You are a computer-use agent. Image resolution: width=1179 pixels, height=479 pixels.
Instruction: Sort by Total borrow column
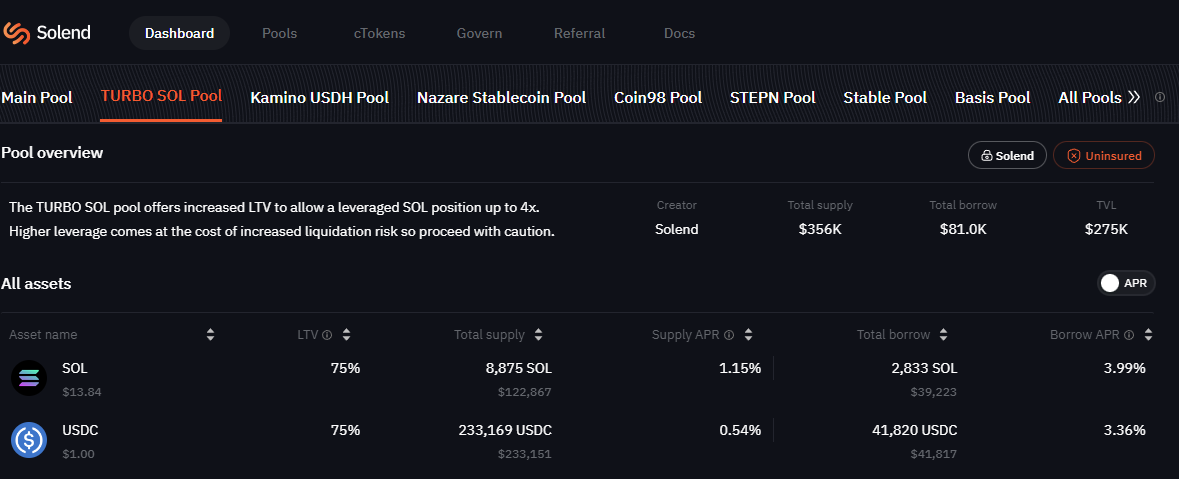pyautogui.click(x=944, y=335)
